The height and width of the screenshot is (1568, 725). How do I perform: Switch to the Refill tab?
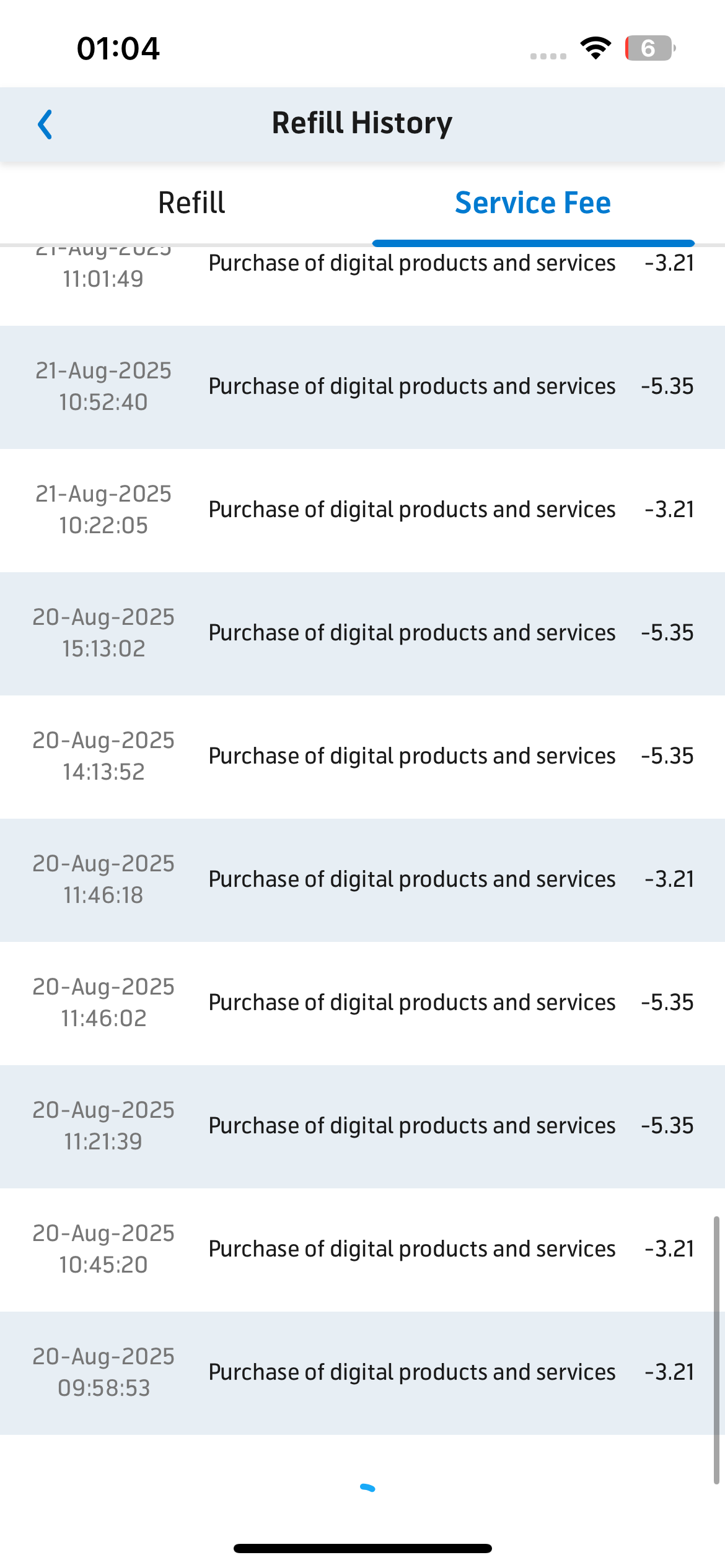[x=191, y=203]
